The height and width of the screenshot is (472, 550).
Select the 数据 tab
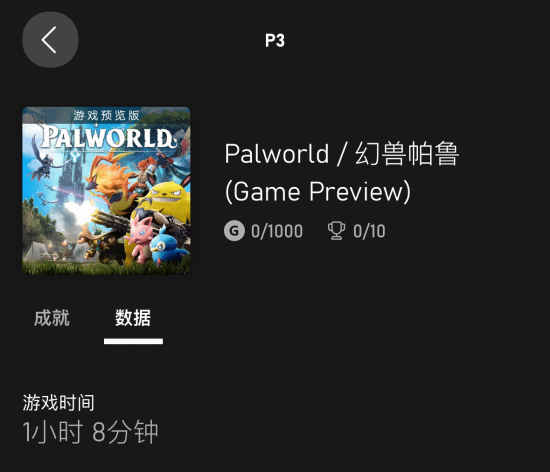pos(133,318)
